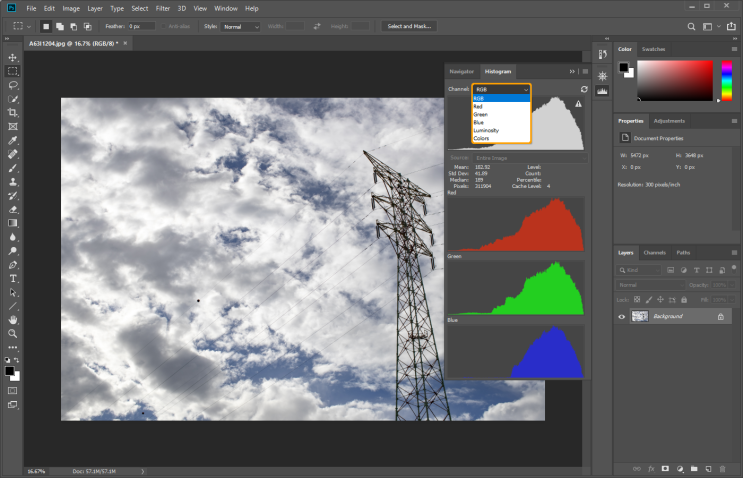Toggle Quick Mask mode
Viewport: 743px width, 478px height.
(x=13, y=391)
